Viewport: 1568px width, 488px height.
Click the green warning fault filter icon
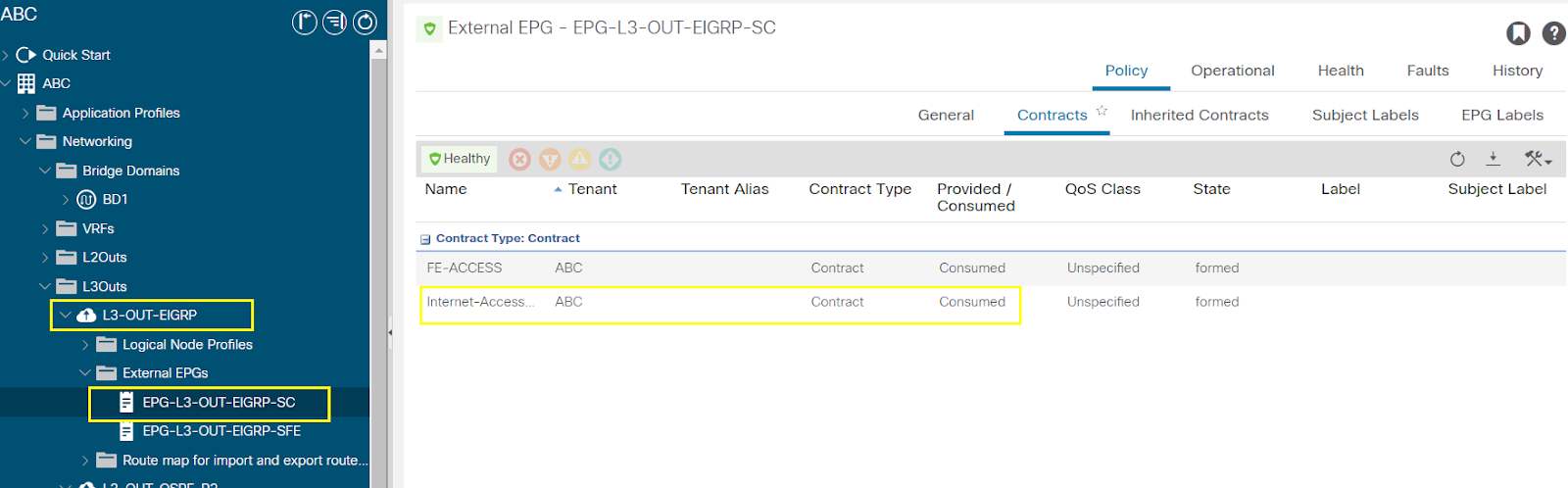(x=611, y=159)
